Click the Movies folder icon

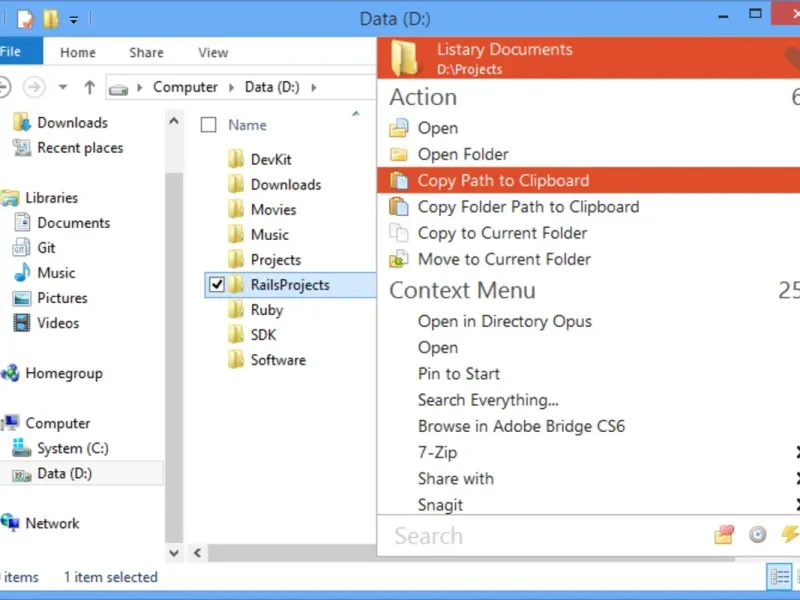tap(236, 209)
